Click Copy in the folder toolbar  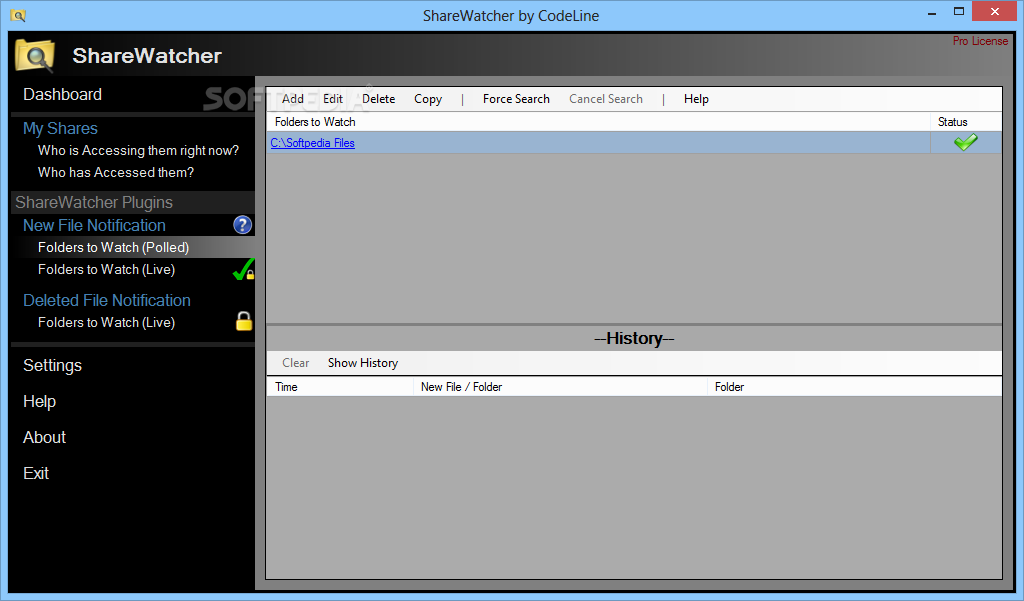(x=428, y=99)
